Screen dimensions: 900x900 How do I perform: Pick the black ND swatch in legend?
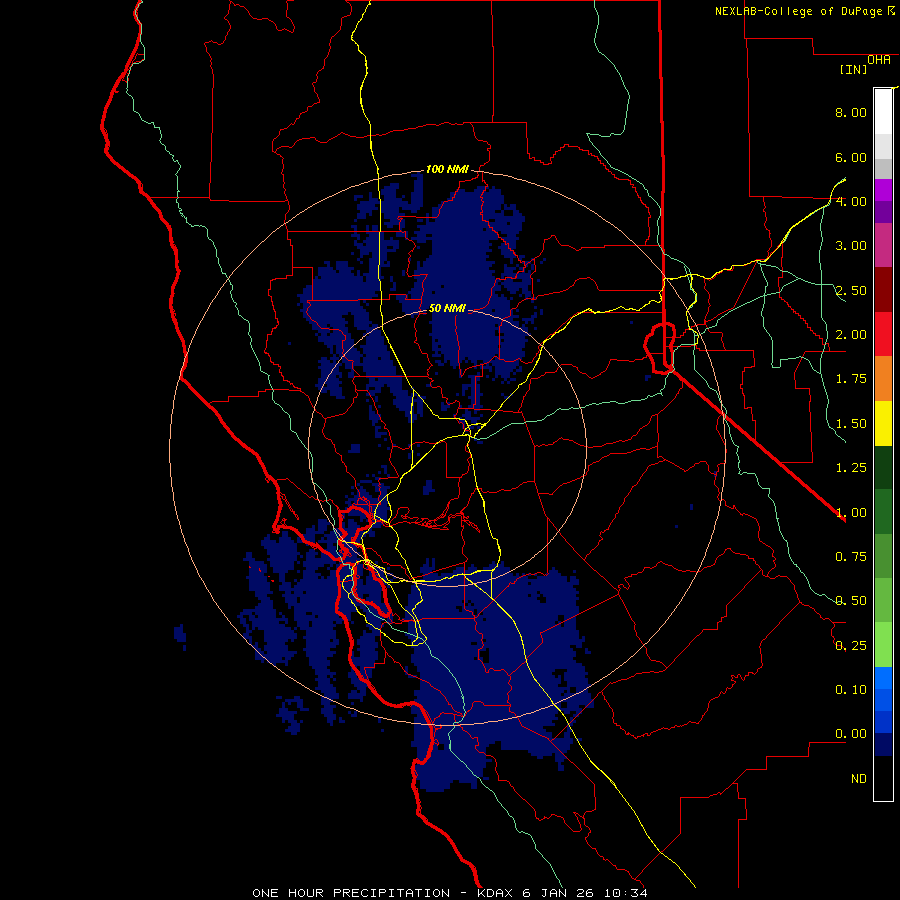tap(883, 778)
